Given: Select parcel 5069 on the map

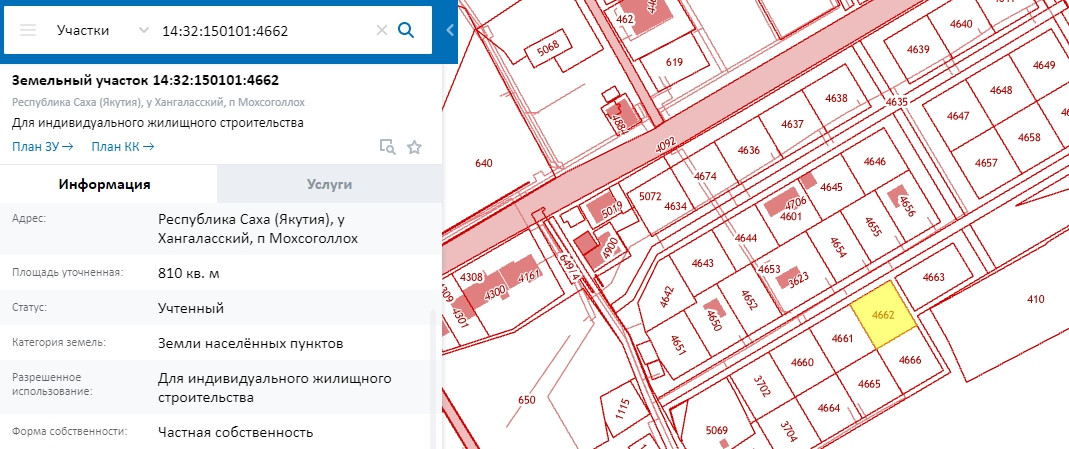Looking at the screenshot, I should [717, 431].
